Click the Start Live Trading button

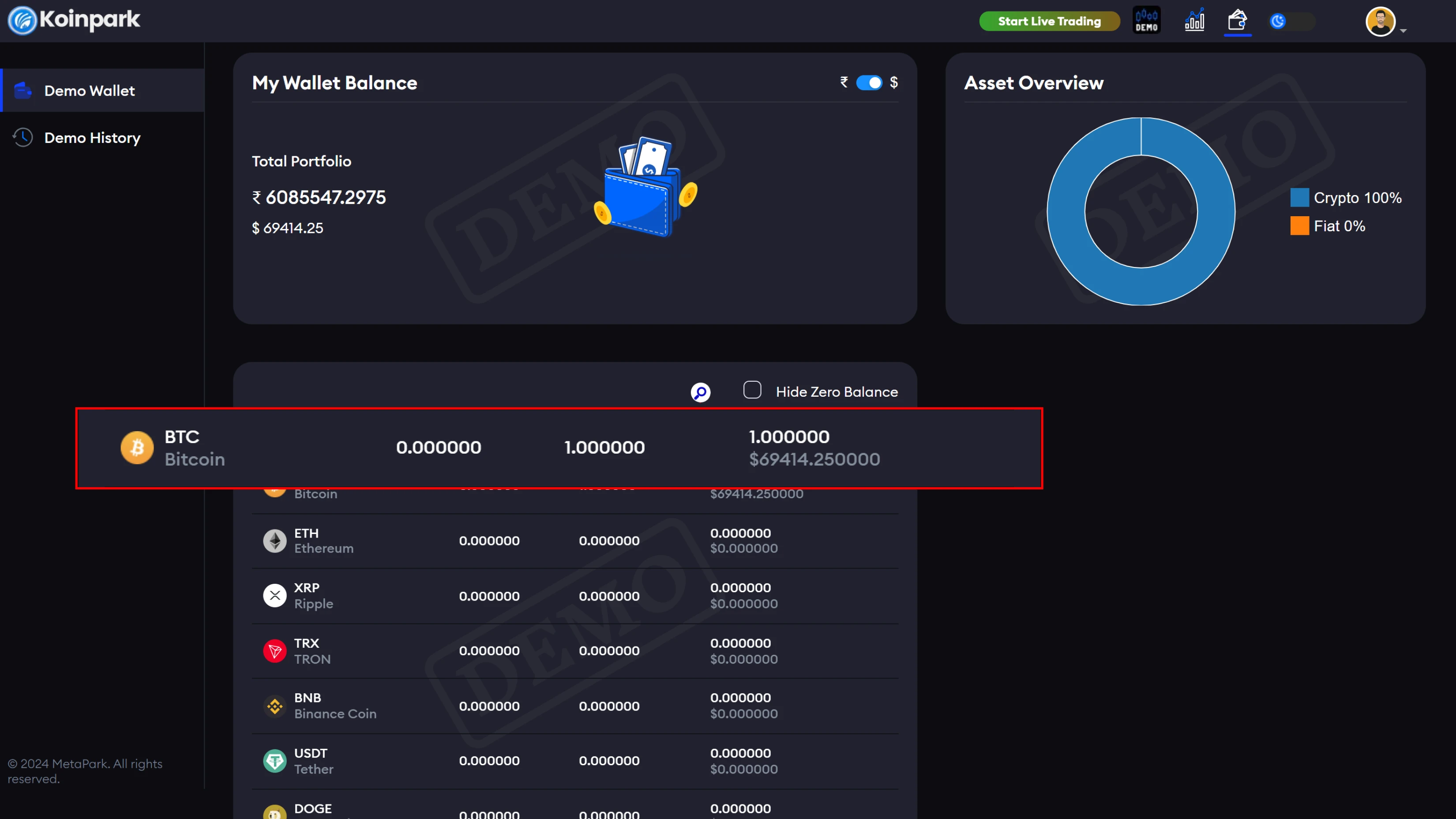click(1049, 21)
